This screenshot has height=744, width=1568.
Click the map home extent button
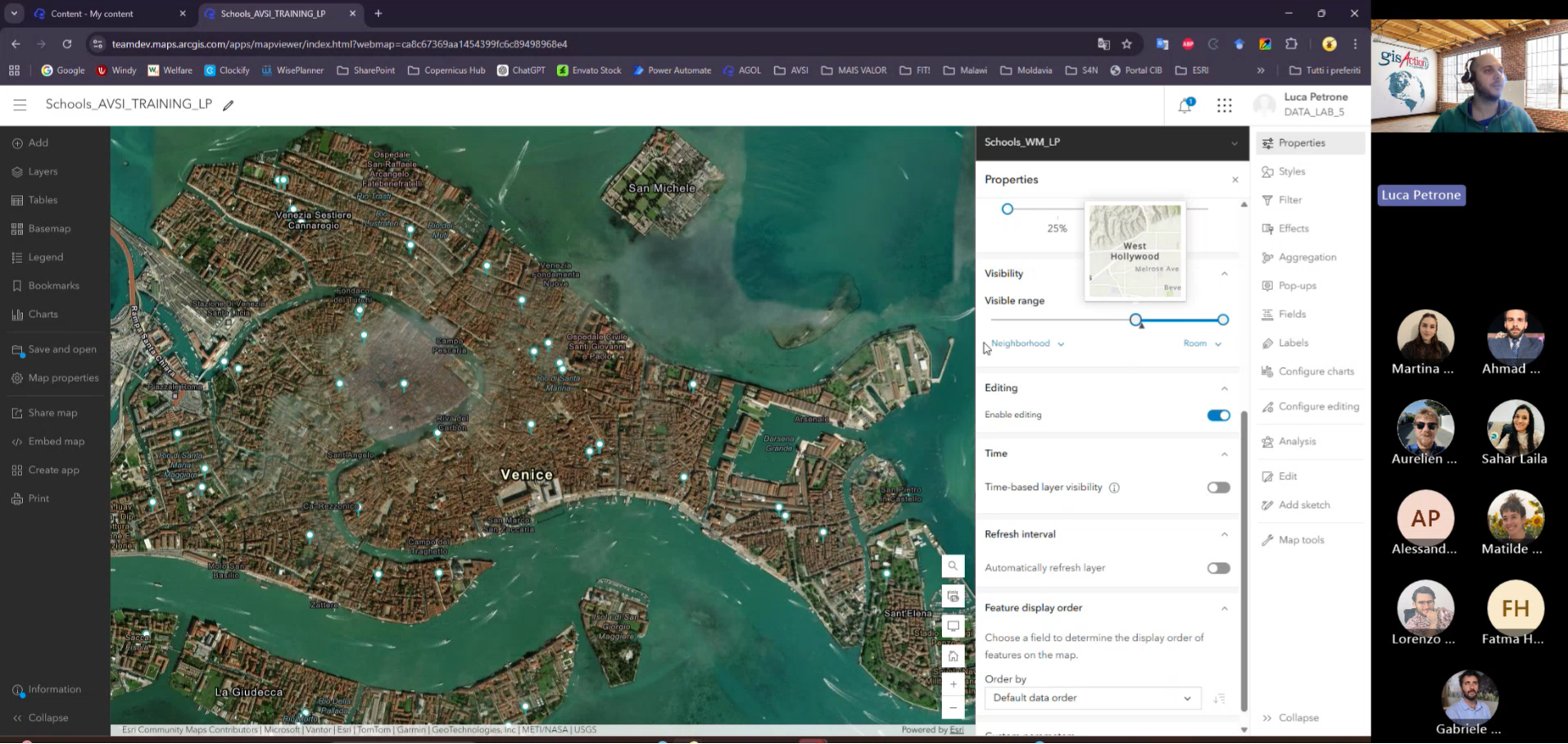(953, 656)
